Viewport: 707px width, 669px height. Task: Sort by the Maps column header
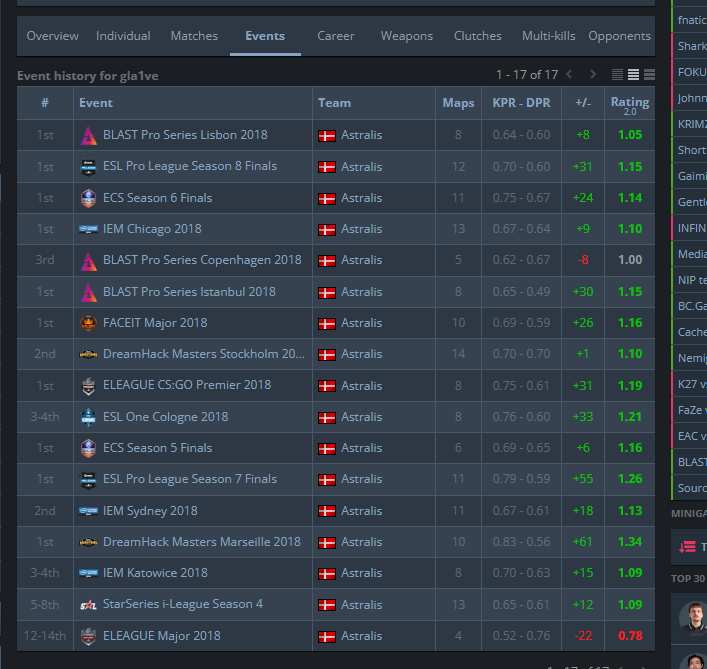[x=458, y=103]
